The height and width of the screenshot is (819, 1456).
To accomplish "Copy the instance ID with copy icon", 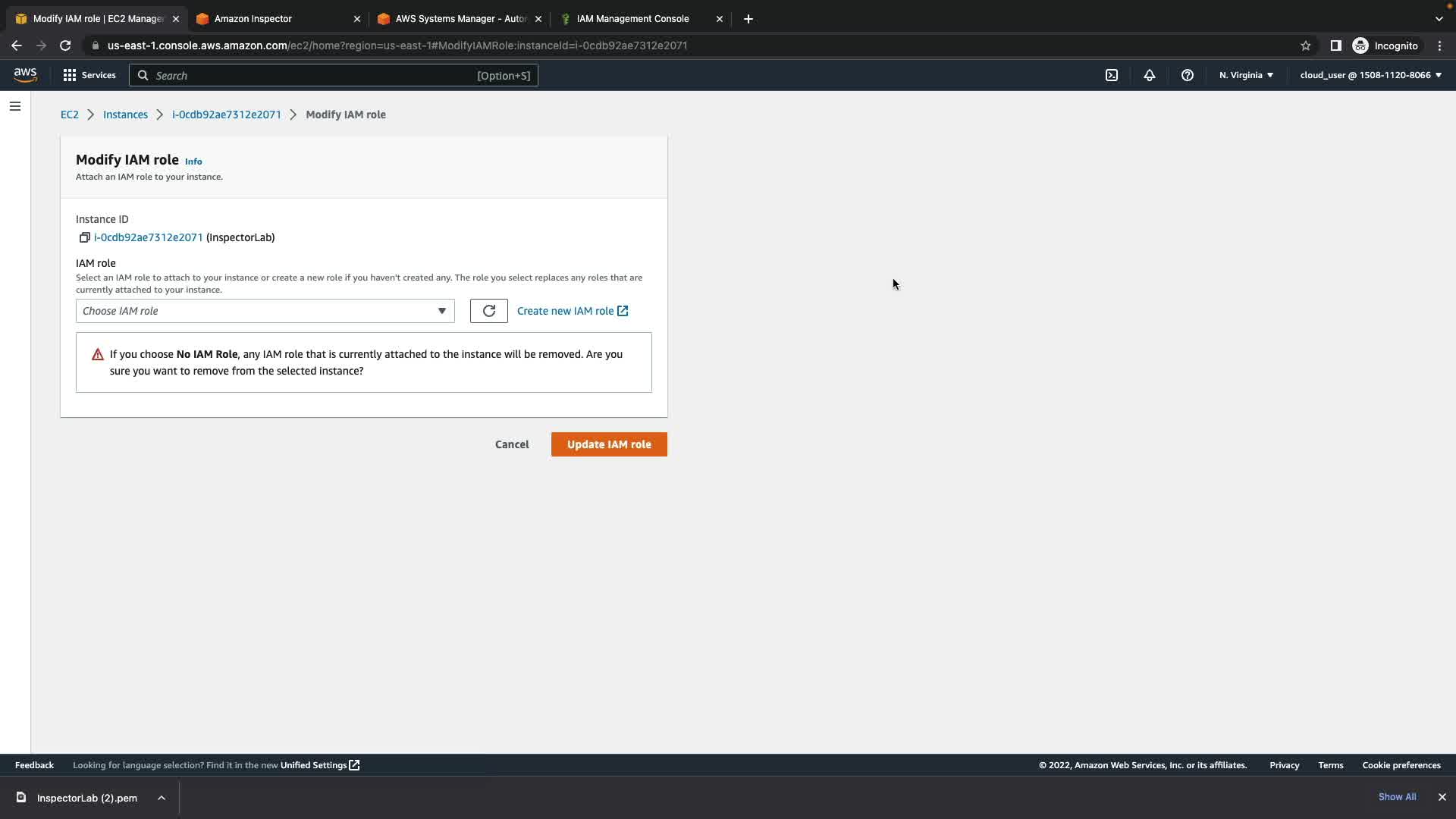I will (x=84, y=237).
